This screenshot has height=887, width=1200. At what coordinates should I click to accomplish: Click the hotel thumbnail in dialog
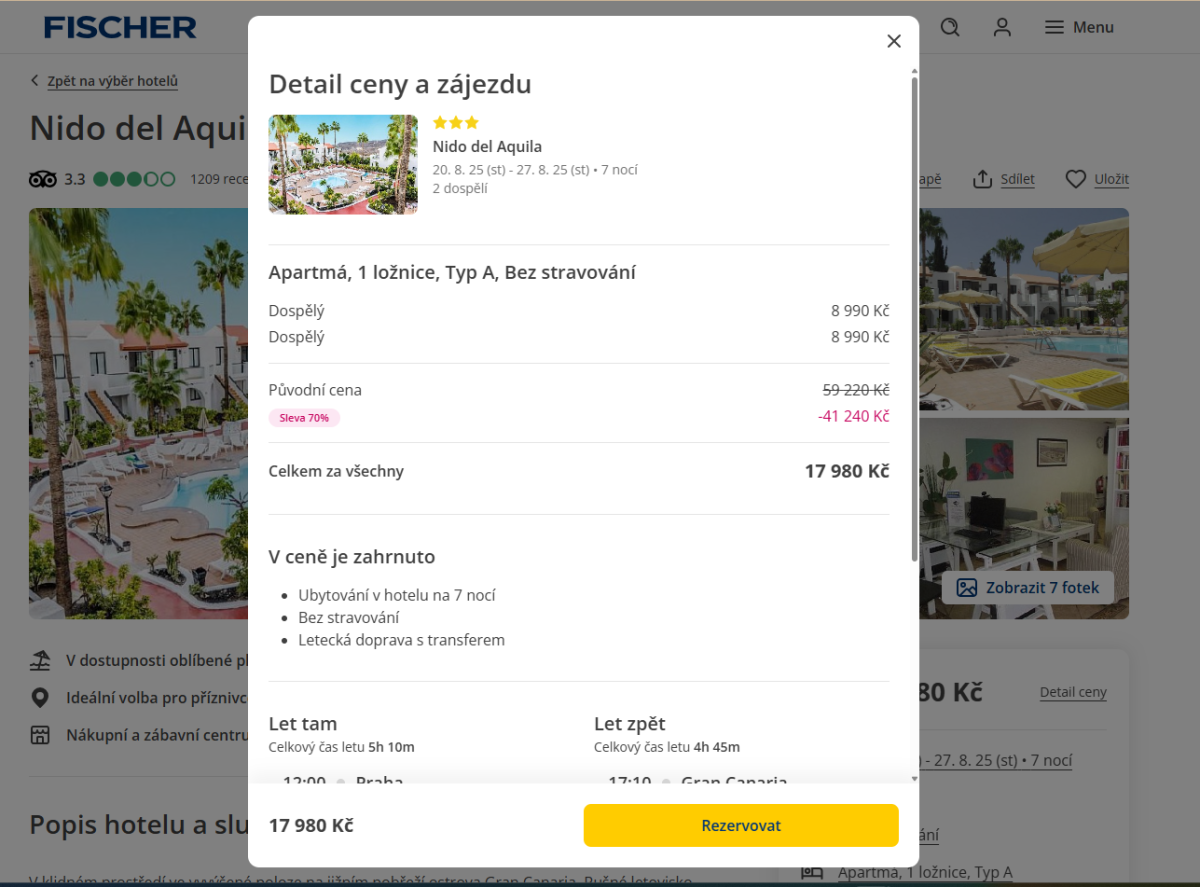click(x=343, y=164)
